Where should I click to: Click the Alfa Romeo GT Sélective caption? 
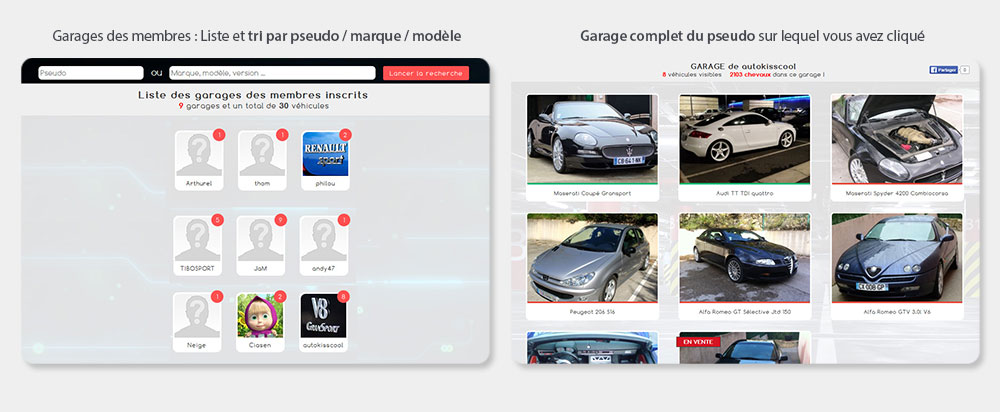[x=744, y=312]
